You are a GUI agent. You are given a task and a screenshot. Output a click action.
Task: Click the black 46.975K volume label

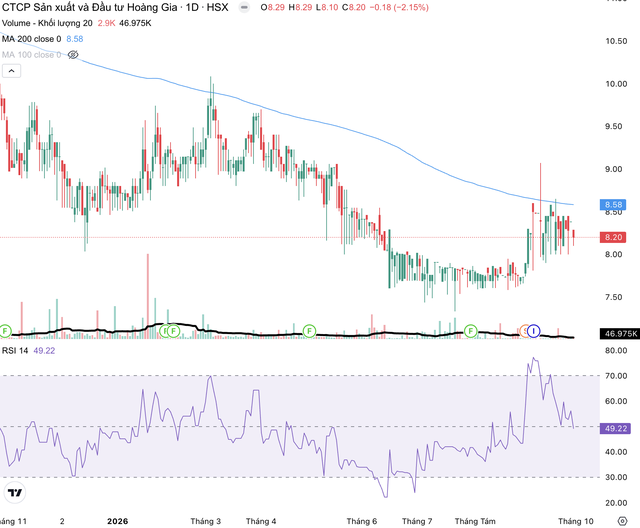click(620, 333)
